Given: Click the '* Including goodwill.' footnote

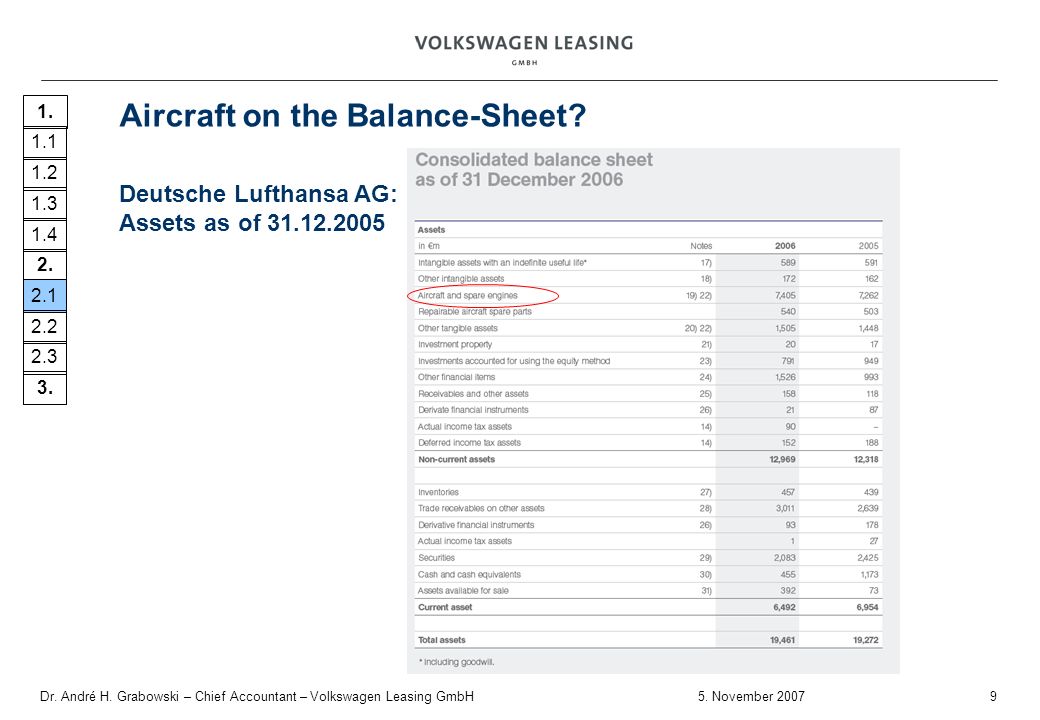Looking at the screenshot, I should (456, 662).
